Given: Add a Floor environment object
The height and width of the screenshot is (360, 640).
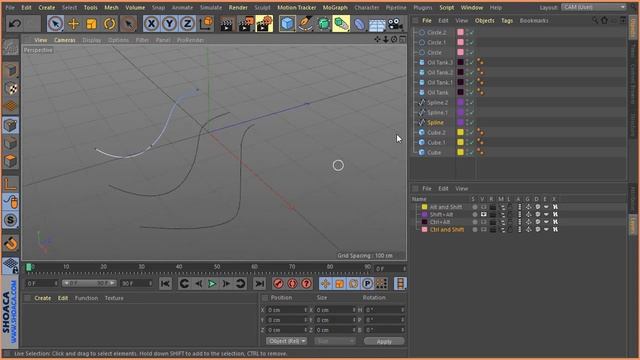Looking at the screenshot, I should tap(377, 24).
